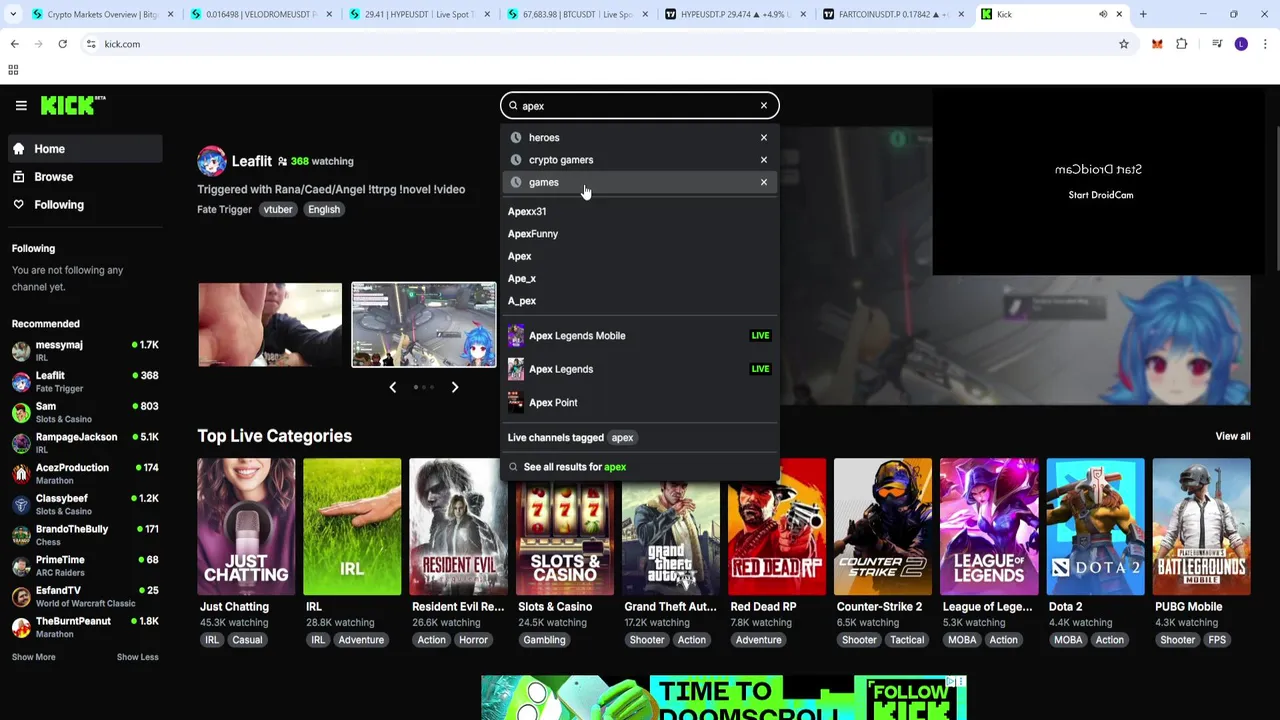Open Apex Point category result
This screenshot has width=1280, height=720.
tap(639, 402)
